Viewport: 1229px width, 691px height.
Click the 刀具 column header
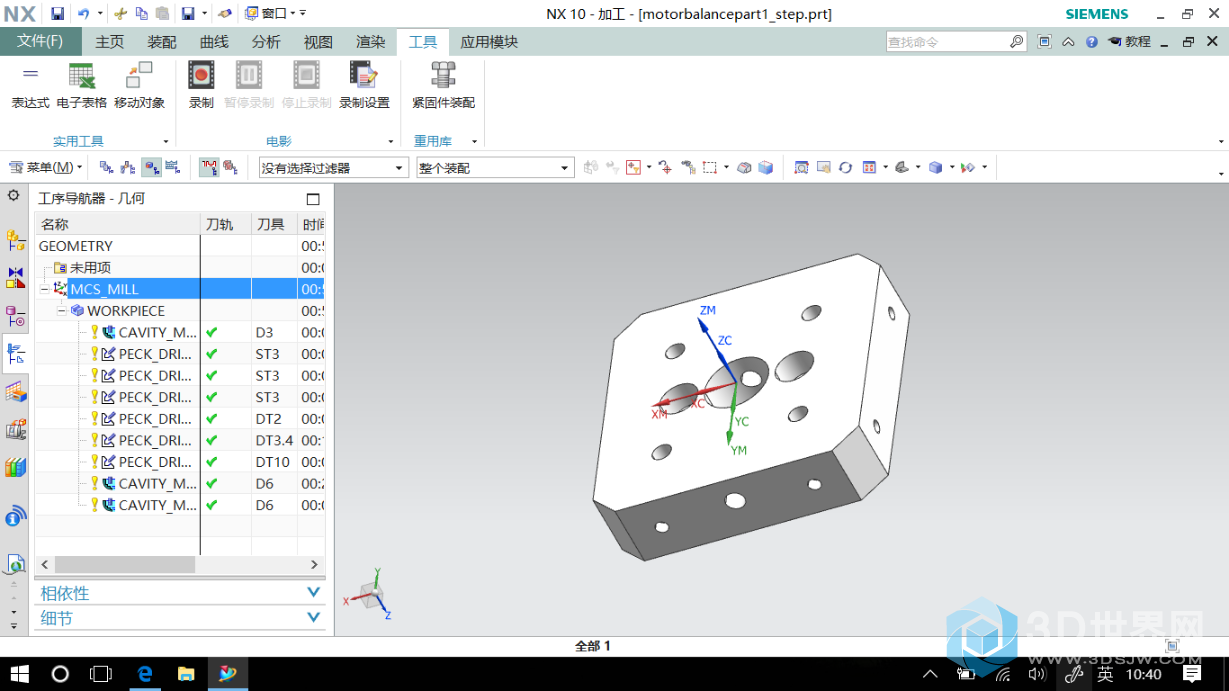[274, 224]
